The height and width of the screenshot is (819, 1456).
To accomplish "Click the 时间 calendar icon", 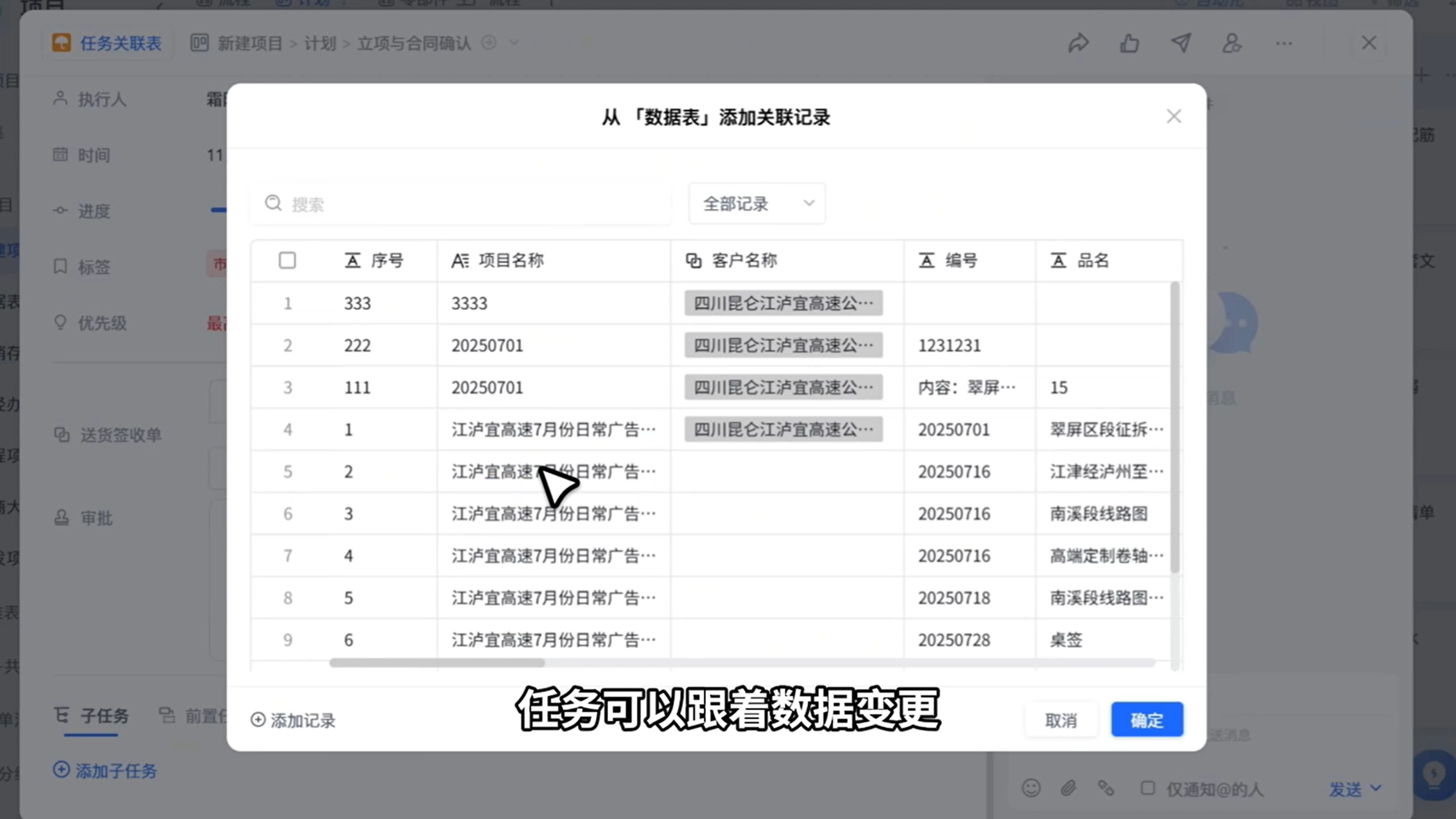I will pyautogui.click(x=60, y=154).
